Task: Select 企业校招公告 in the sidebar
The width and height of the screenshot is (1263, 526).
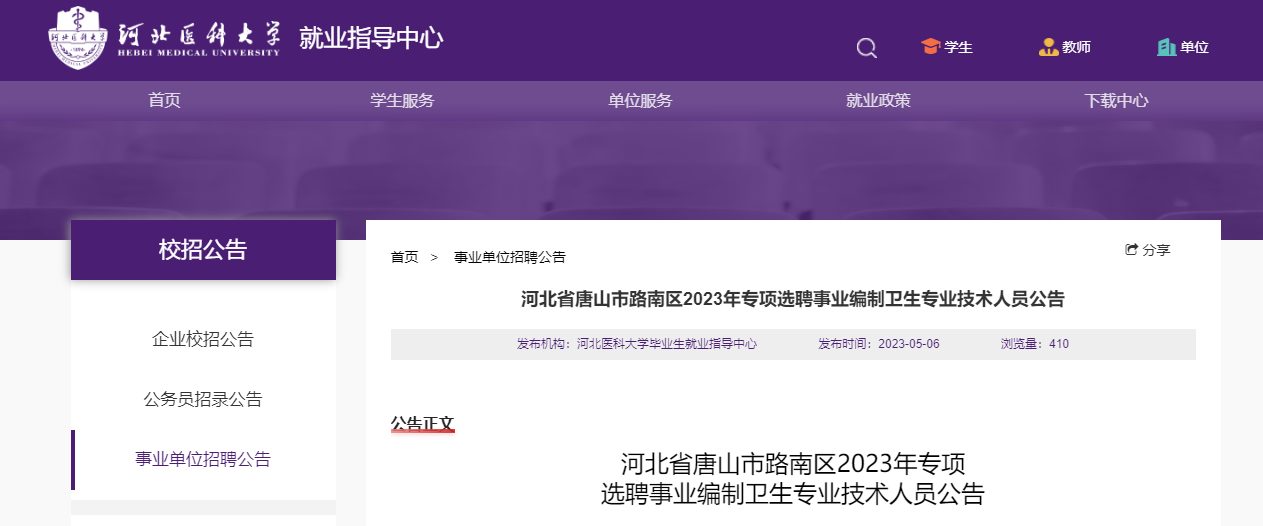Action: pos(203,339)
